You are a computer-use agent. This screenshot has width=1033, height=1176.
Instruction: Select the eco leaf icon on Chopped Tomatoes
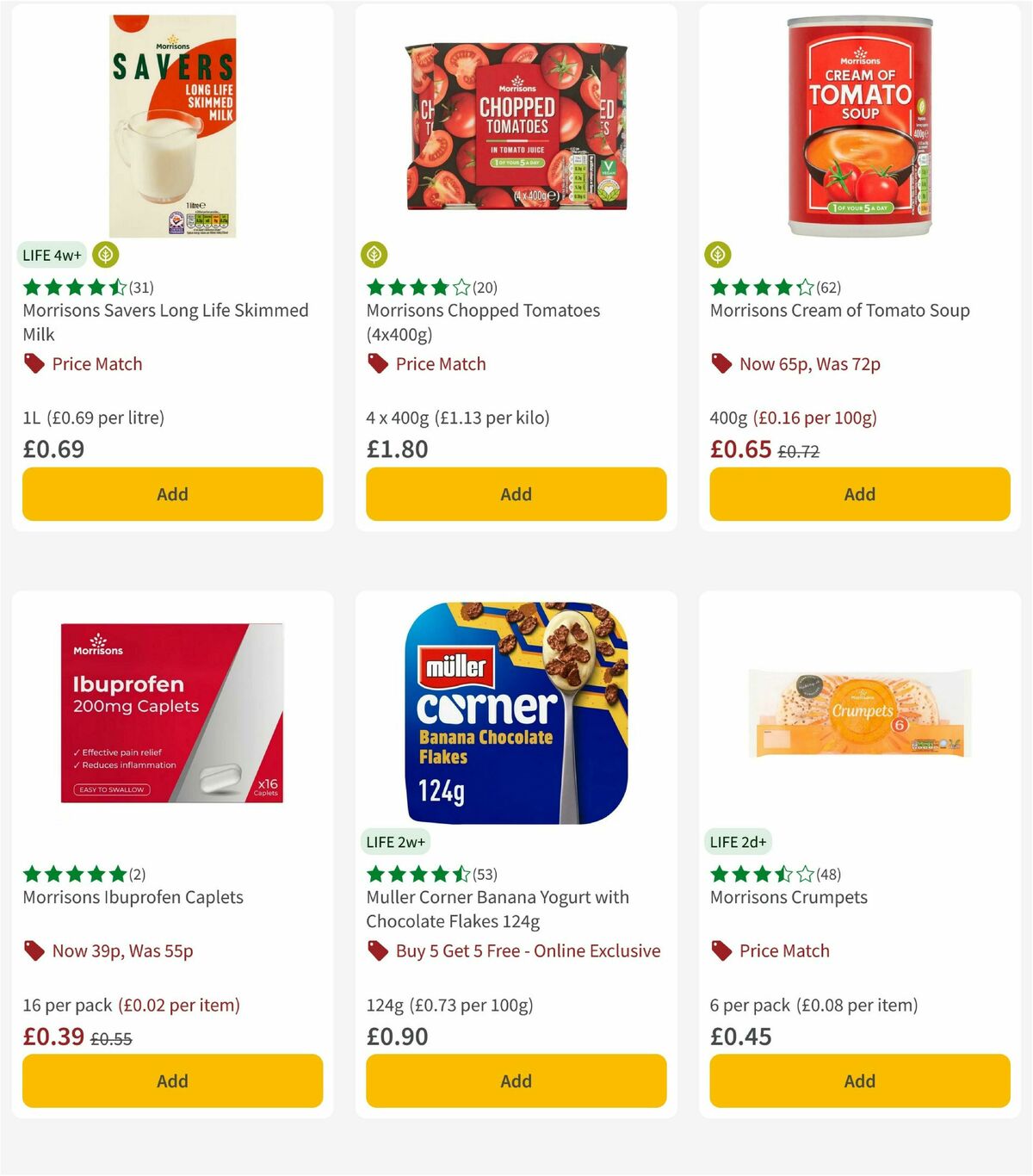(376, 255)
